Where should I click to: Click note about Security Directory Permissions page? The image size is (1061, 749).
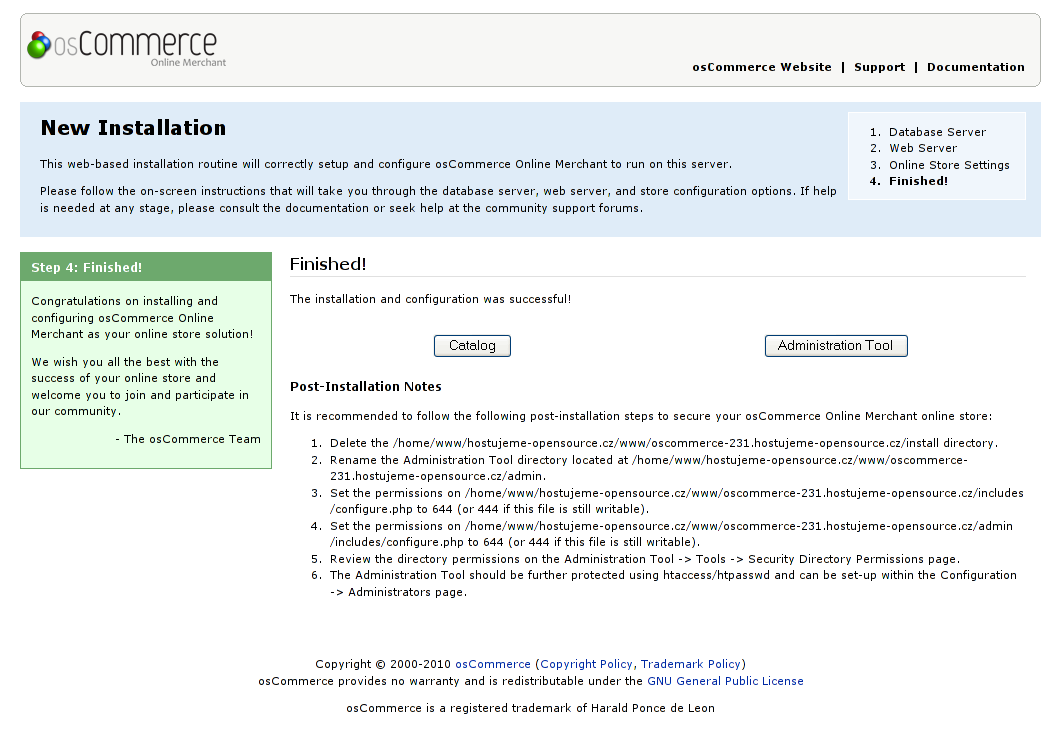pos(645,559)
